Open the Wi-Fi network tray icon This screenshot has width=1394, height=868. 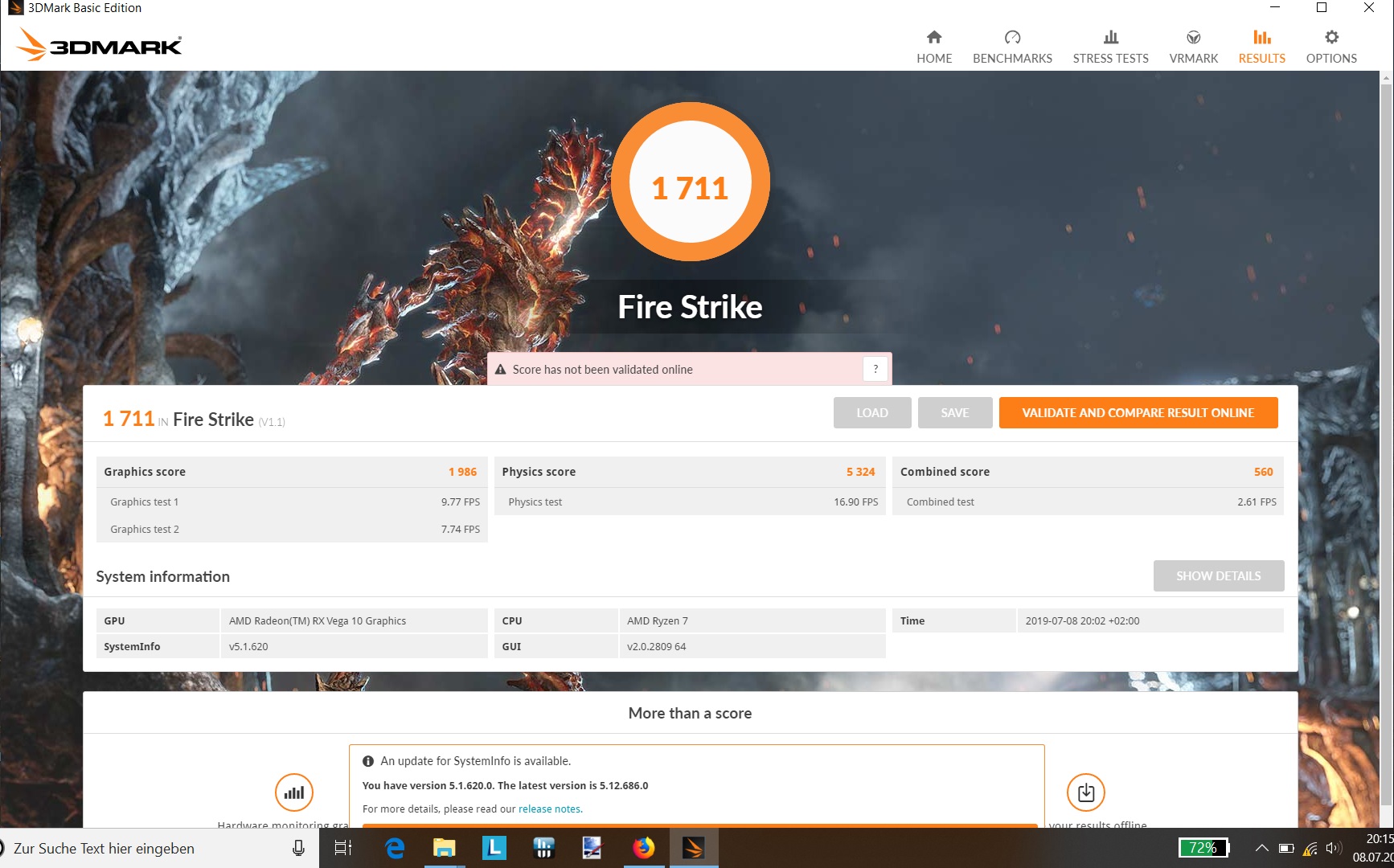coord(1310,848)
